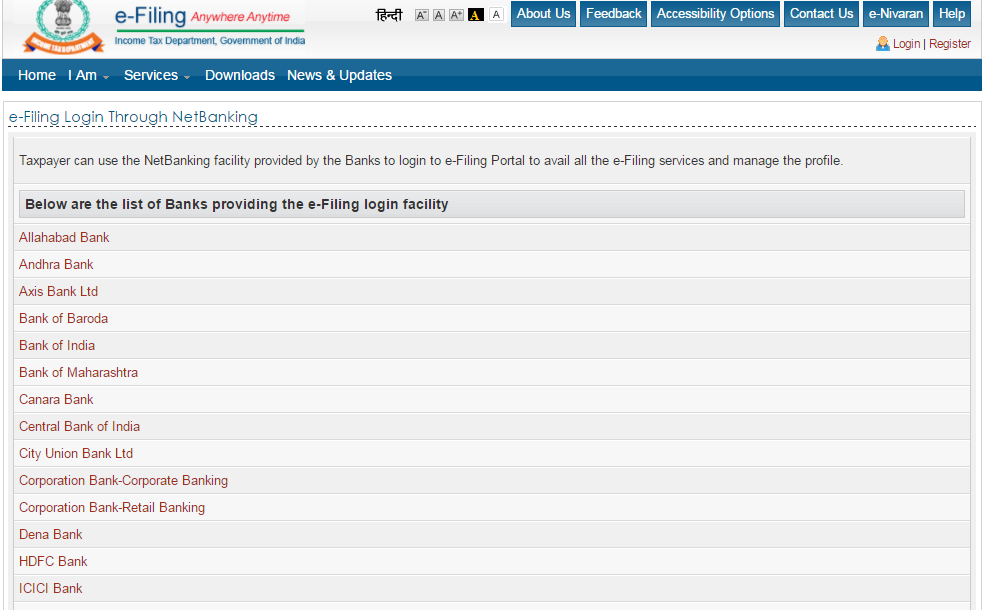The width and height of the screenshot is (992, 610).
Task: Click the About Us button
Action: [544, 14]
